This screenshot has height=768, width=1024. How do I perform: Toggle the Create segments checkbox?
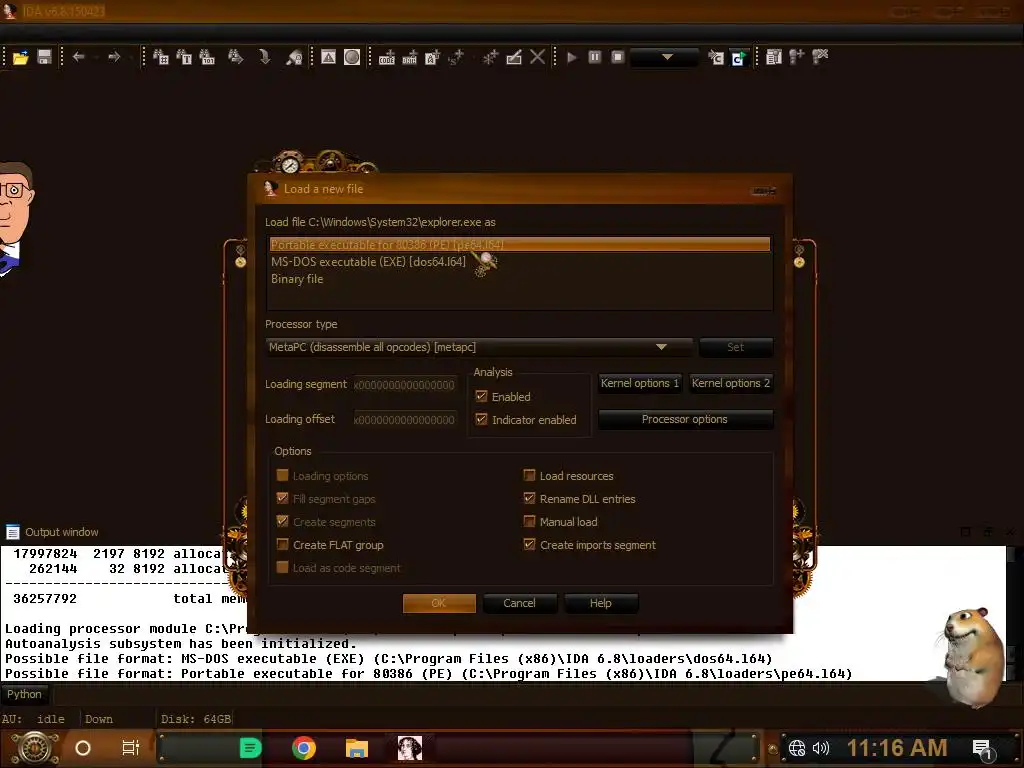[282, 521]
